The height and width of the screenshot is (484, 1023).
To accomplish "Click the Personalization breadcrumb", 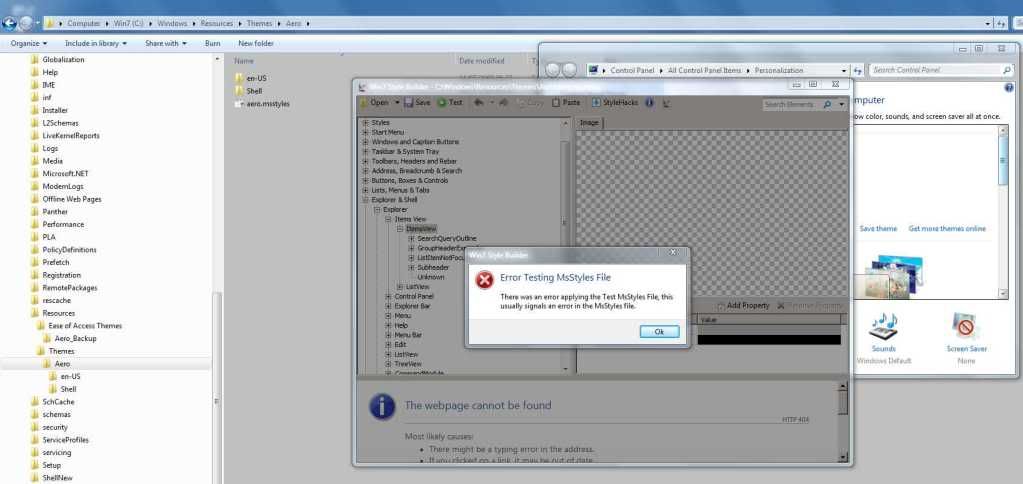I will click(x=778, y=70).
